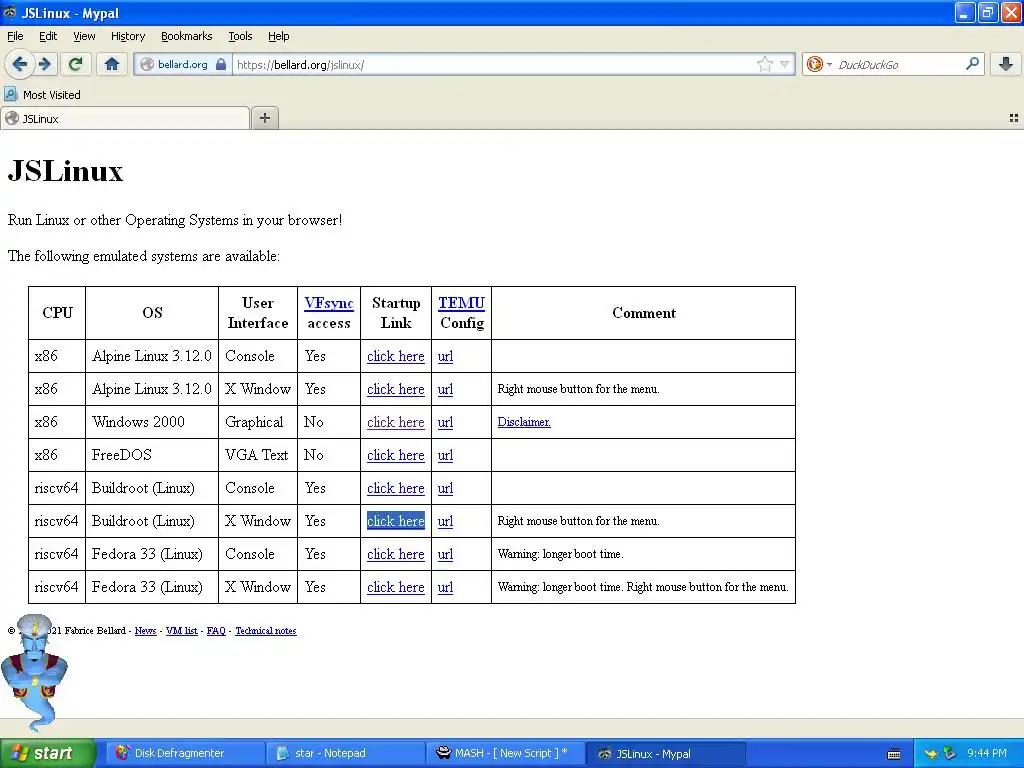Open the Technical notes footer link
This screenshot has height=768, width=1024.
click(266, 631)
